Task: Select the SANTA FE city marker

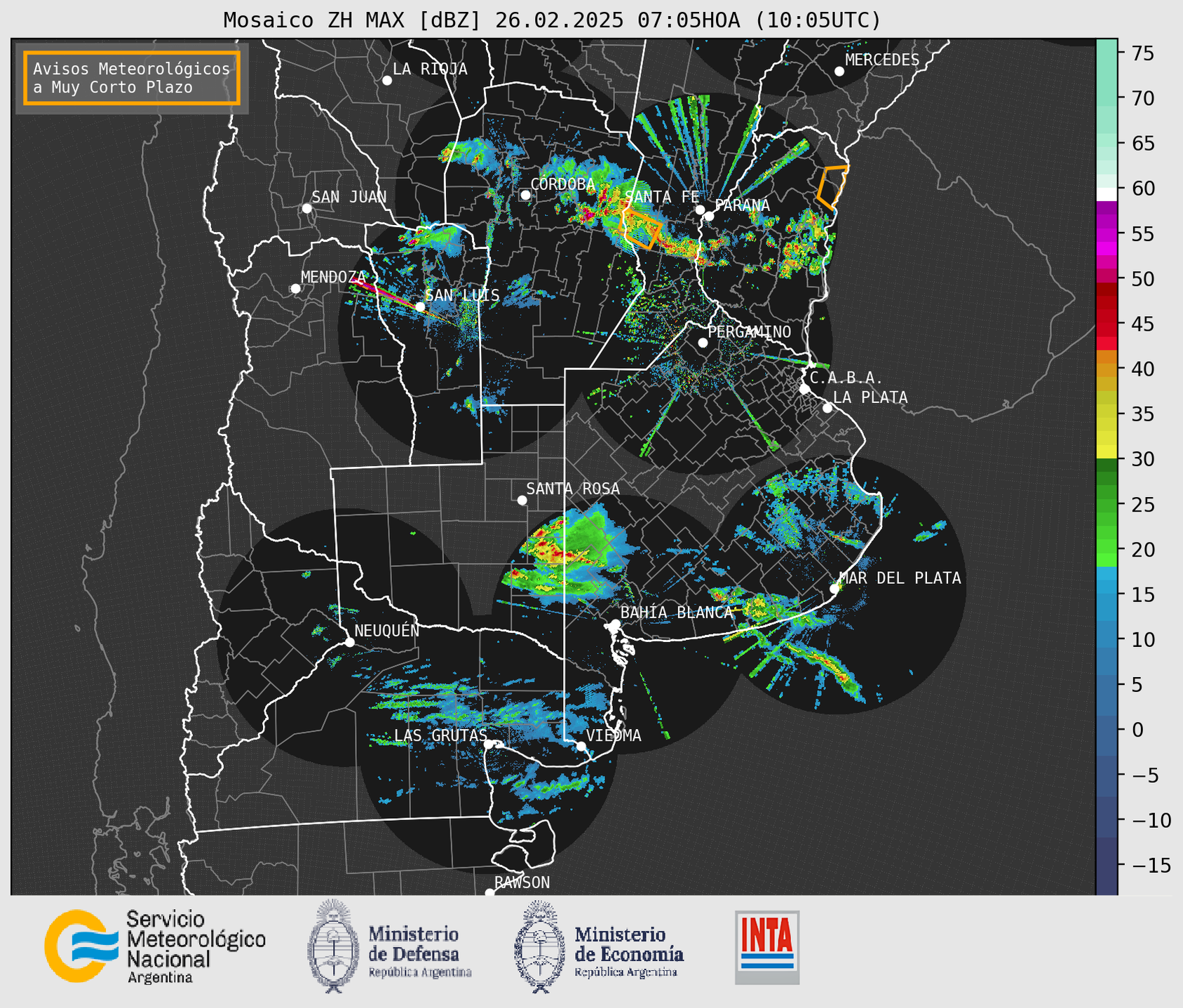Action: 700,210
